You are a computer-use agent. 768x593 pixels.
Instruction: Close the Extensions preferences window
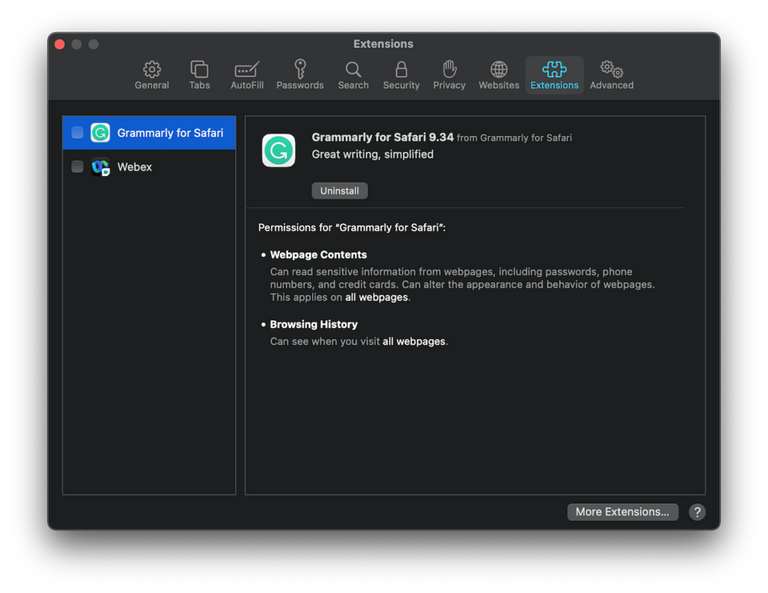tap(60, 45)
